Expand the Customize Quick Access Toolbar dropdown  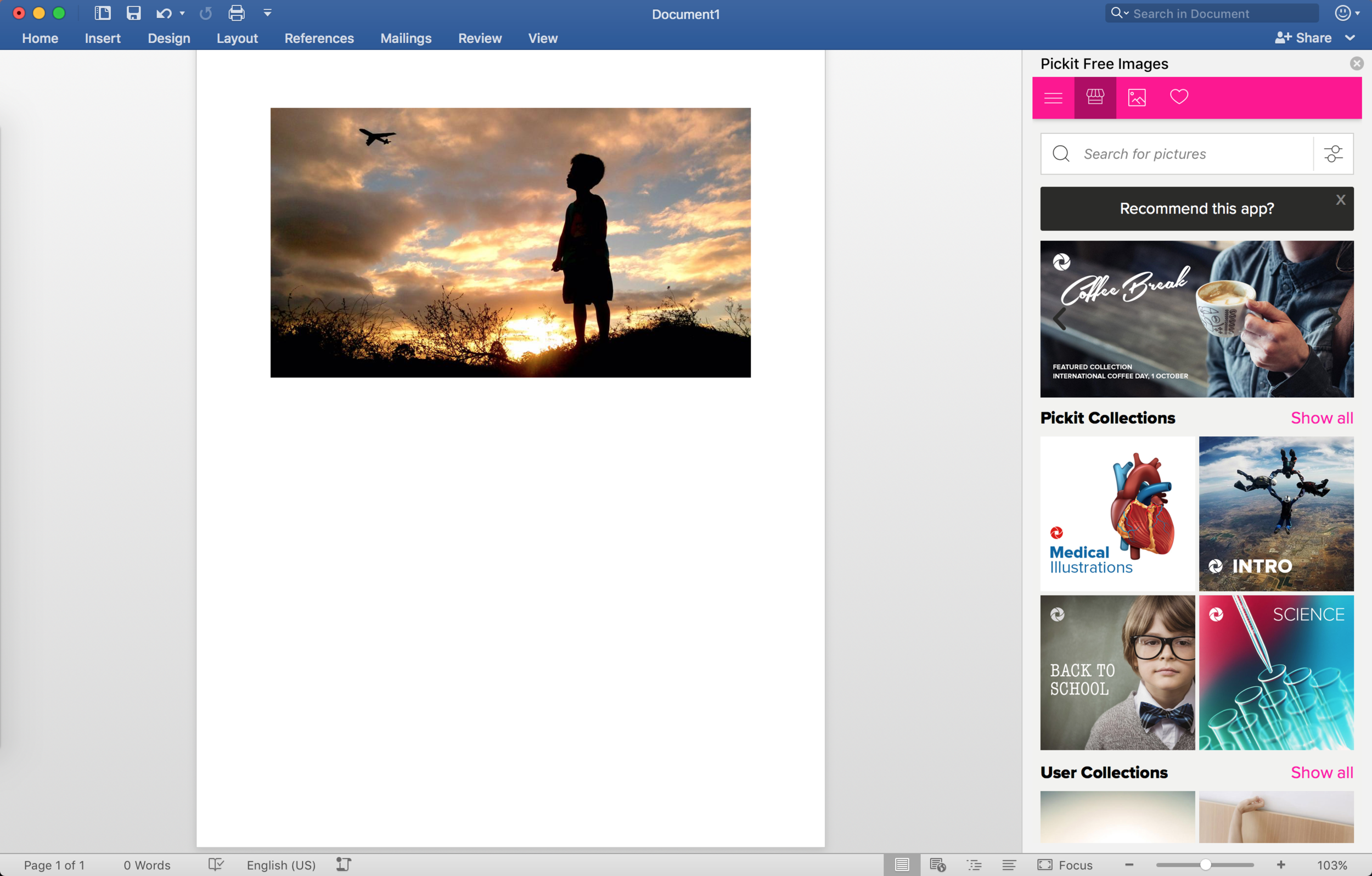(x=267, y=13)
